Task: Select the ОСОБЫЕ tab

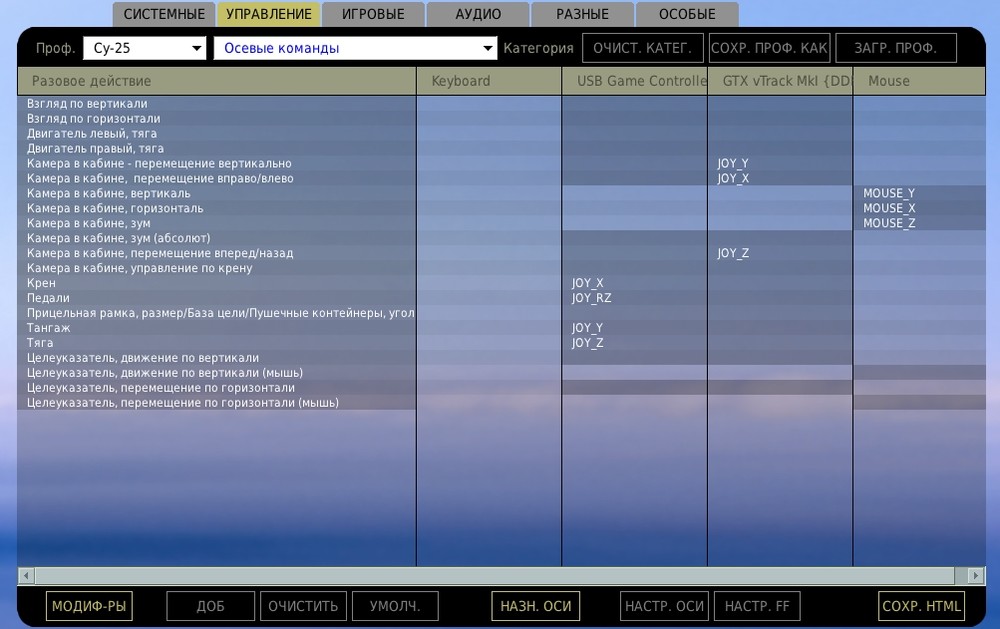Action: (688, 14)
